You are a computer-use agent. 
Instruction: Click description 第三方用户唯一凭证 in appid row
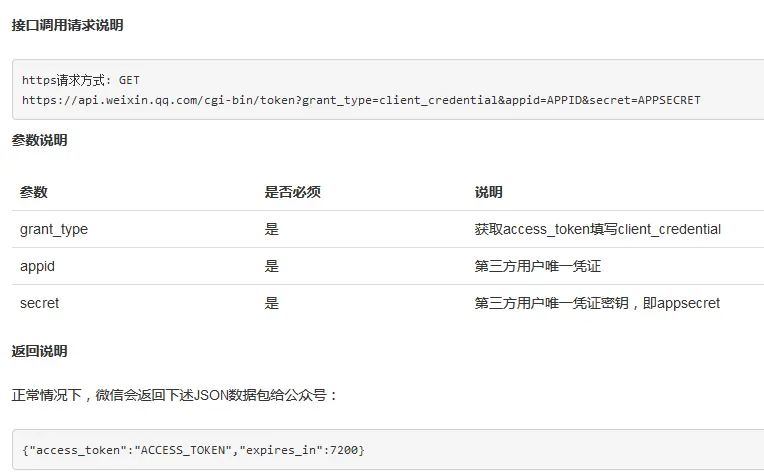pyautogui.click(x=538, y=266)
